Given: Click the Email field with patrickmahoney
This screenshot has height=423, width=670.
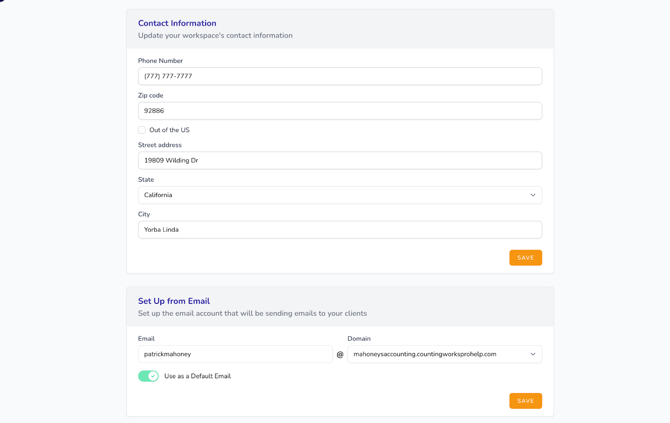Looking at the screenshot, I should point(235,354).
